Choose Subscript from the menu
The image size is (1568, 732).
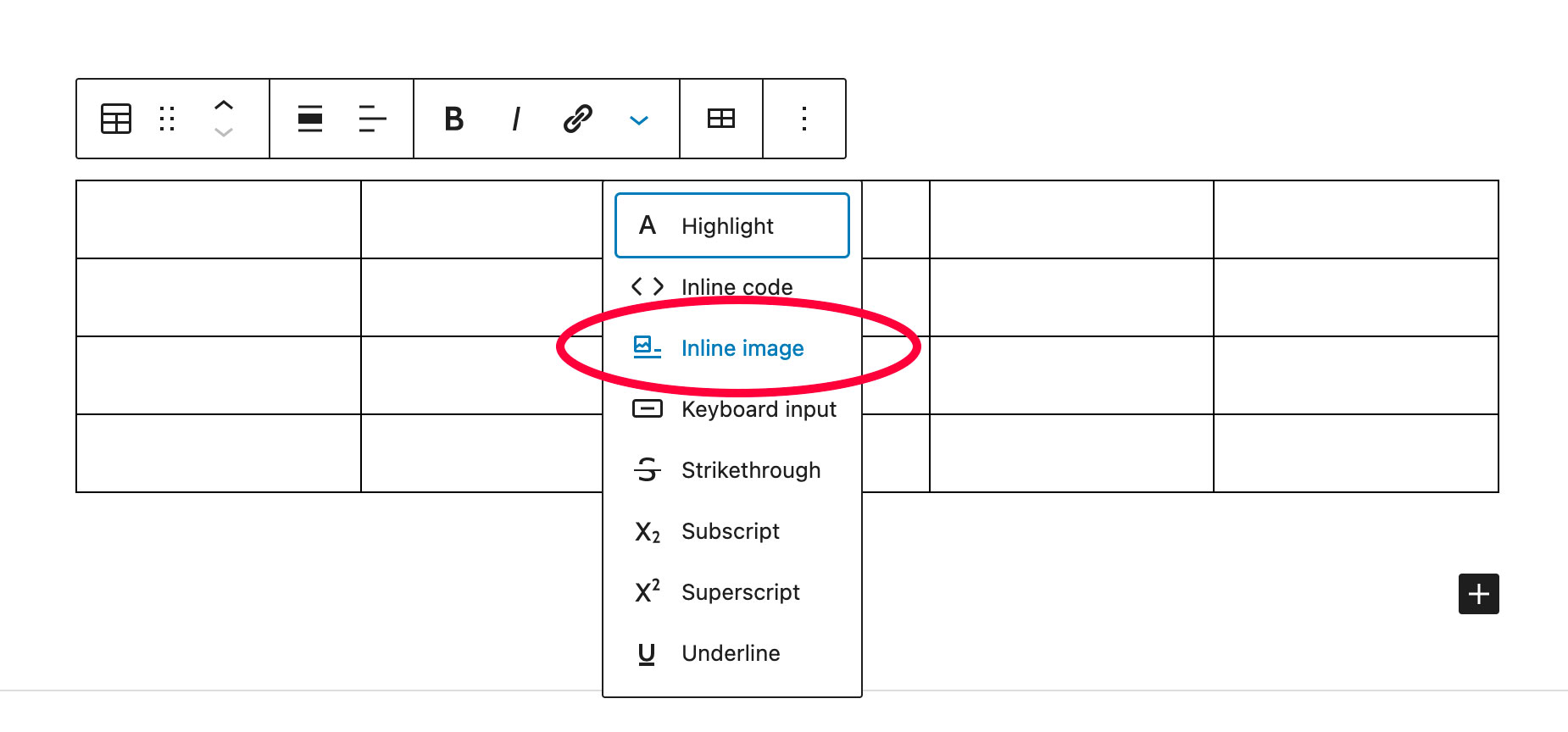coord(732,530)
